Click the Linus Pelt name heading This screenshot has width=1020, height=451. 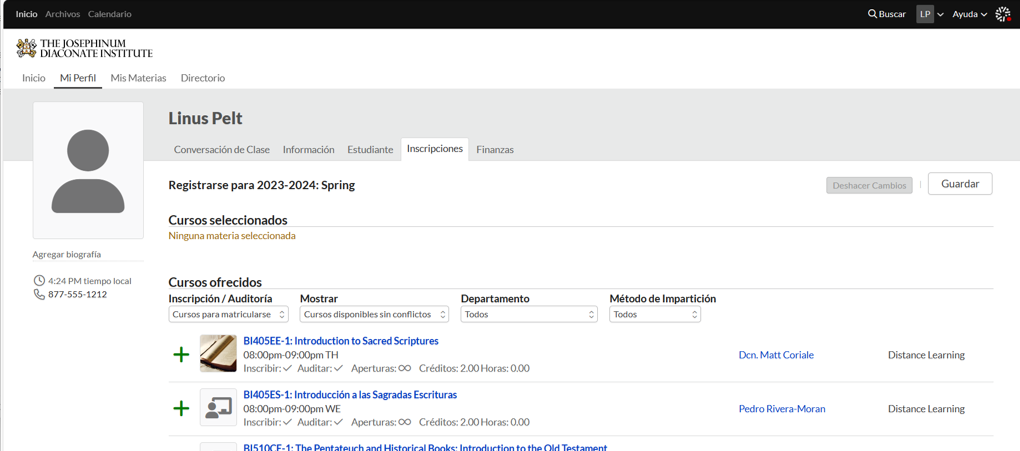pos(206,118)
